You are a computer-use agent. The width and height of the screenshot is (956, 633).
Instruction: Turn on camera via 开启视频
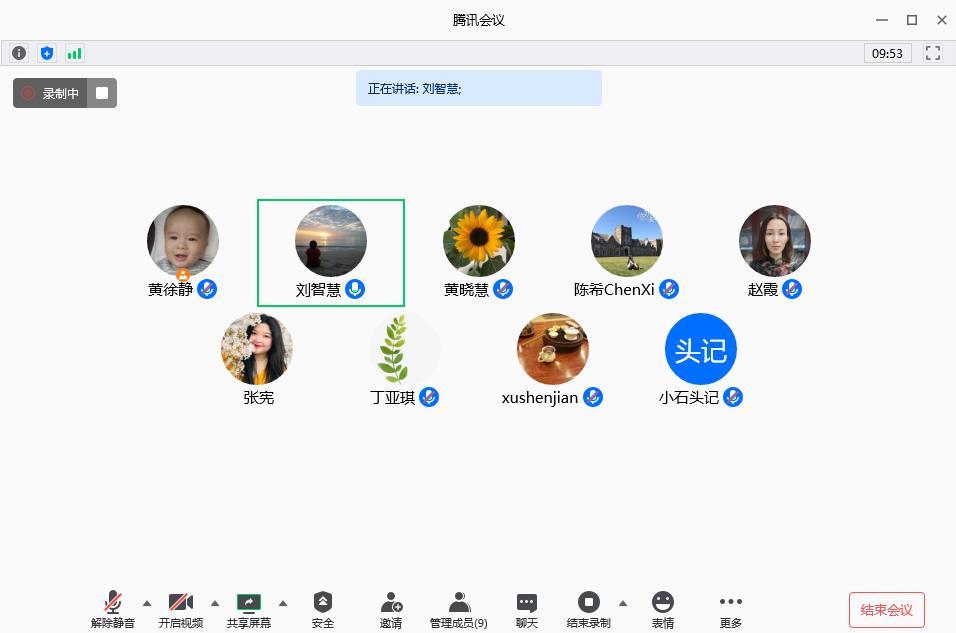click(x=180, y=609)
